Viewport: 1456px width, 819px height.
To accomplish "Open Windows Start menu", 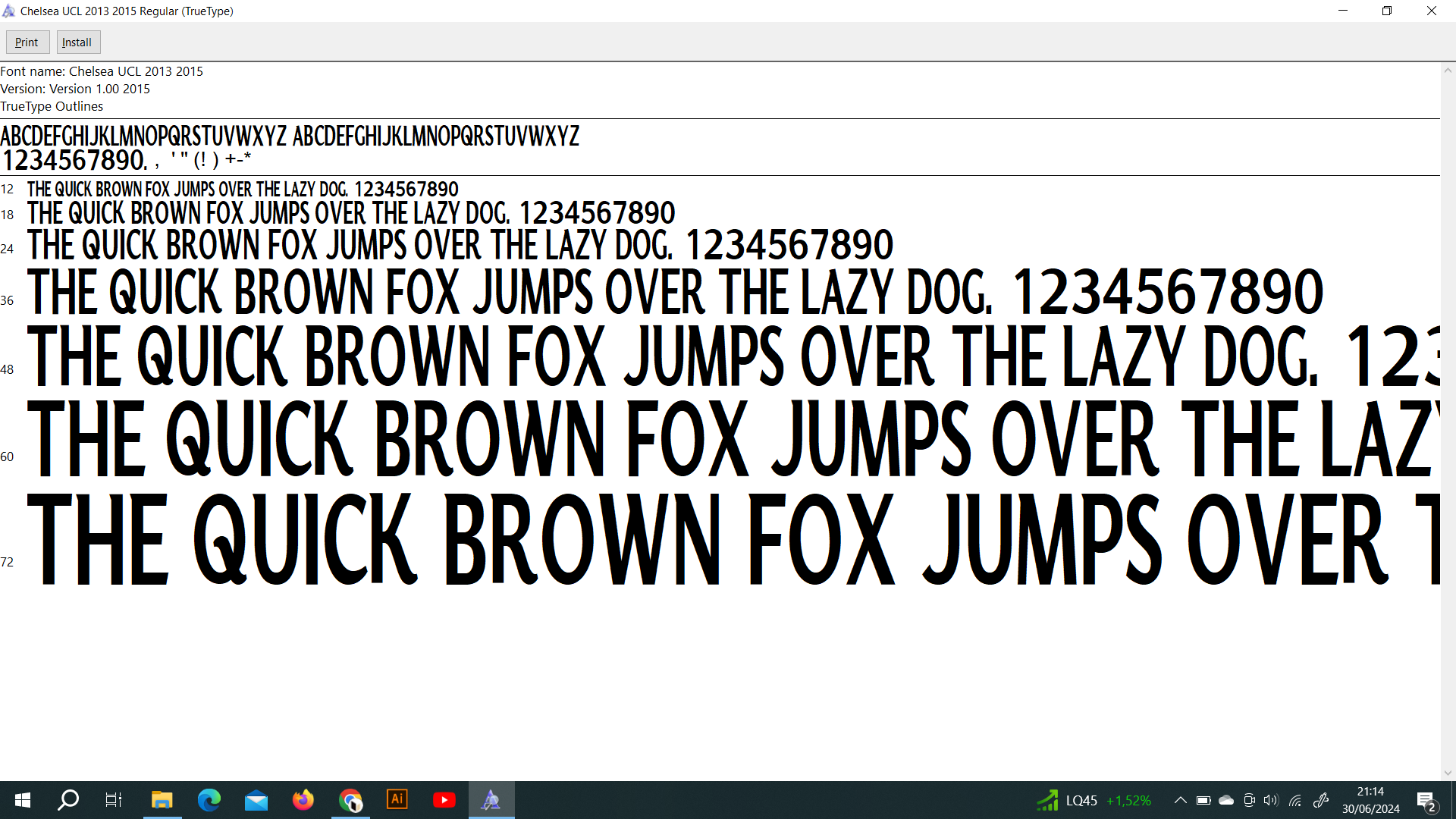I will tap(23, 800).
